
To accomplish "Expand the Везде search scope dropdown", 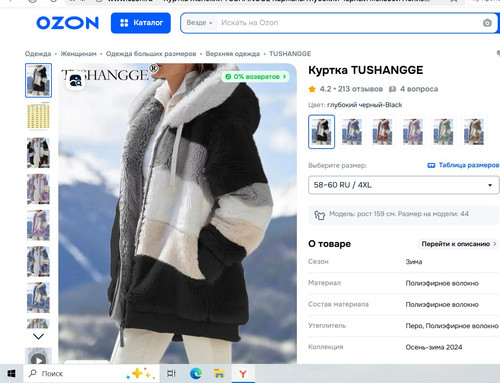I will point(199,23).
